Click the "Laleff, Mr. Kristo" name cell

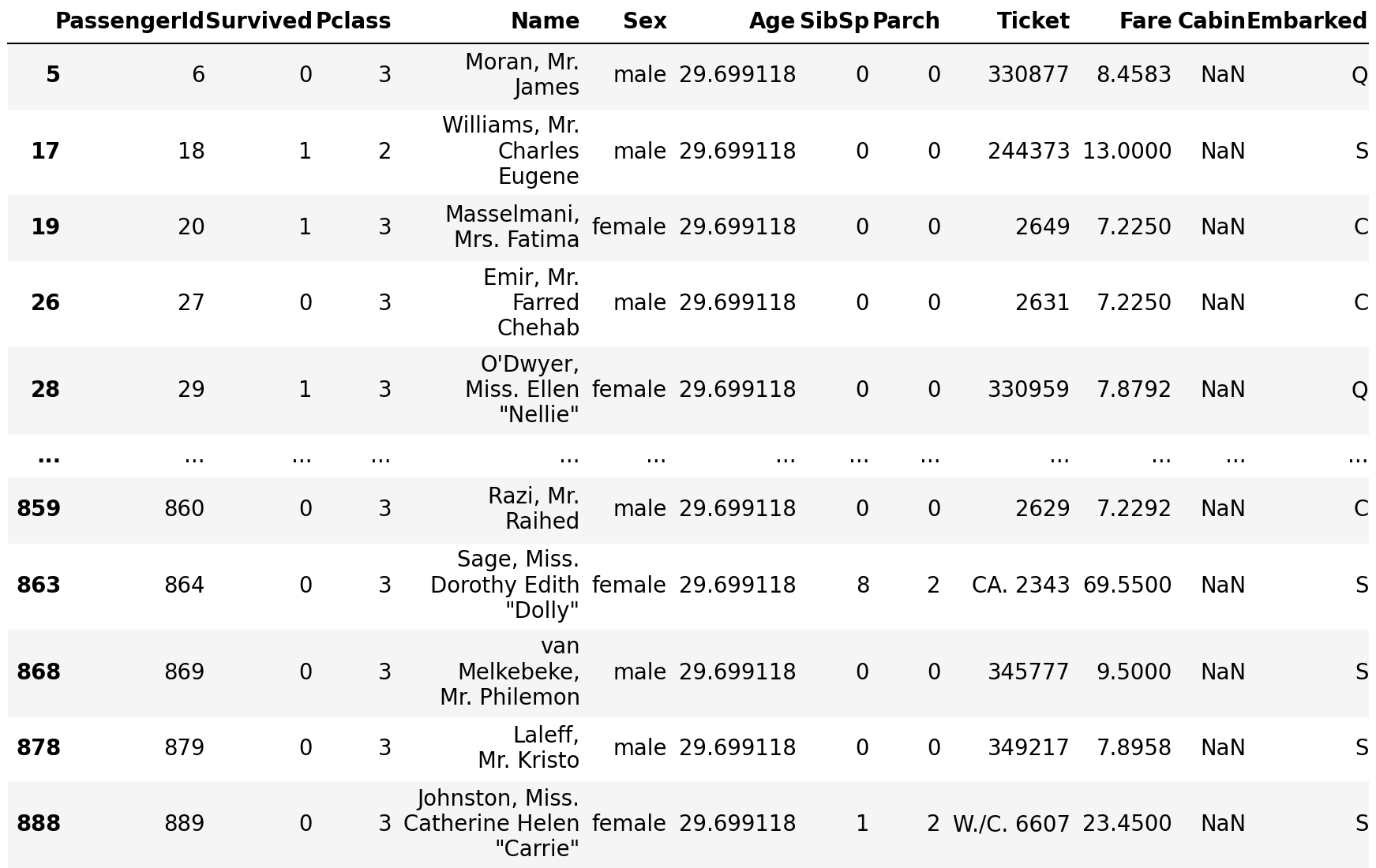click(x=528, y=747)
